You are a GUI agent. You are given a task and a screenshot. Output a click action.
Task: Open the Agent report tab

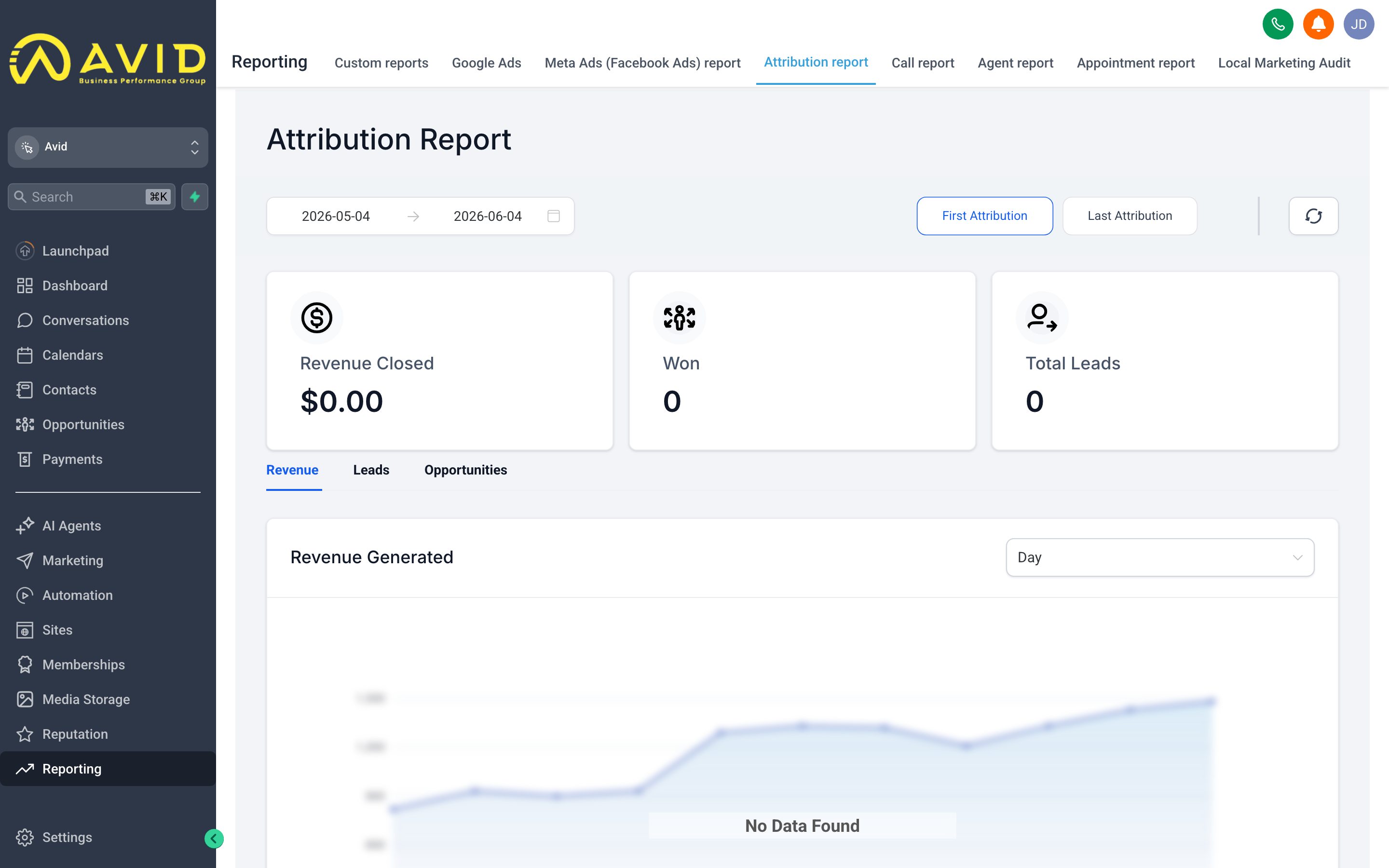pos(1015,63)
